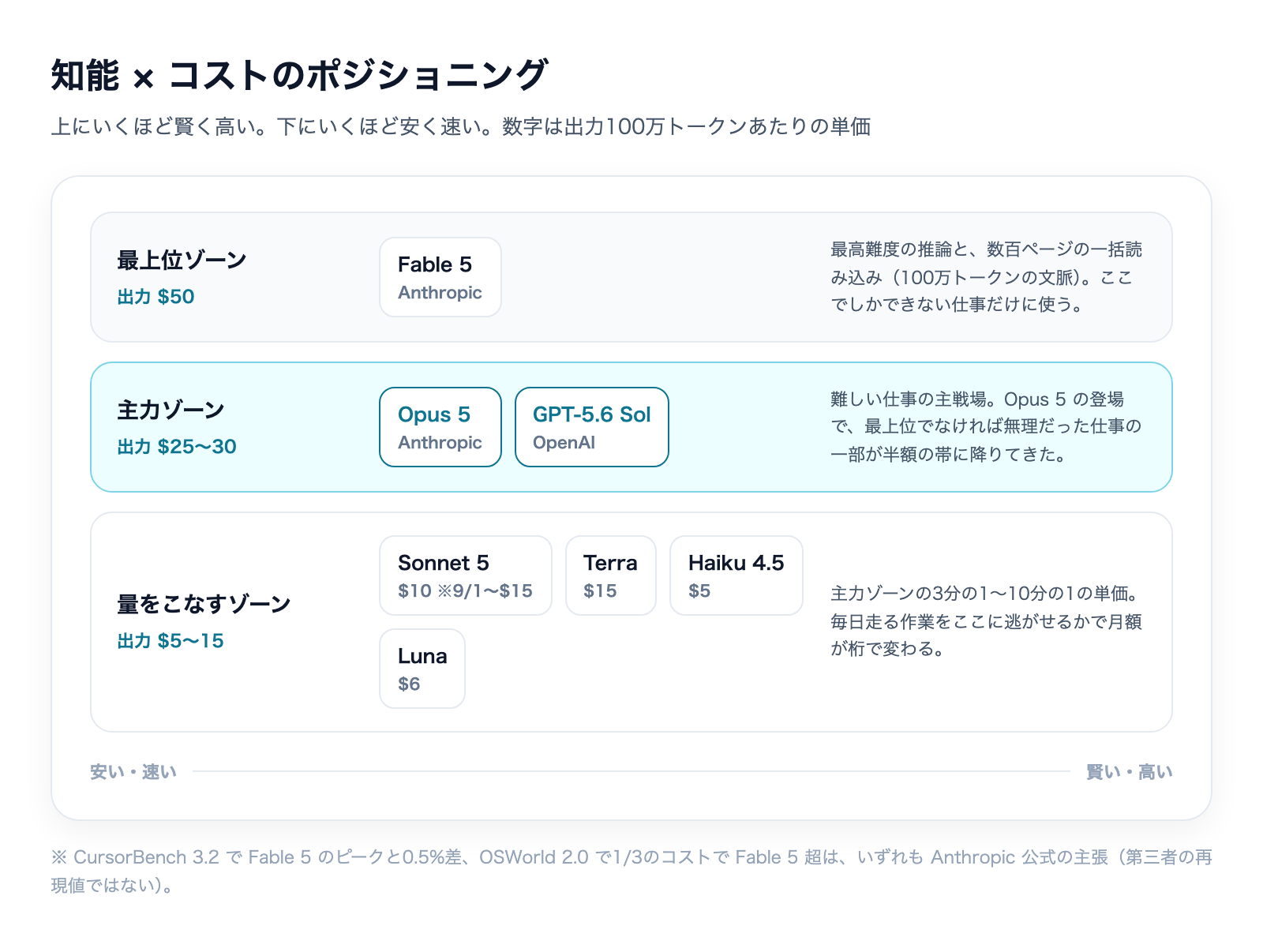Click the 出力 $5〜15 price label
The height and width of the screenshot is (952, 1263).
171,641
